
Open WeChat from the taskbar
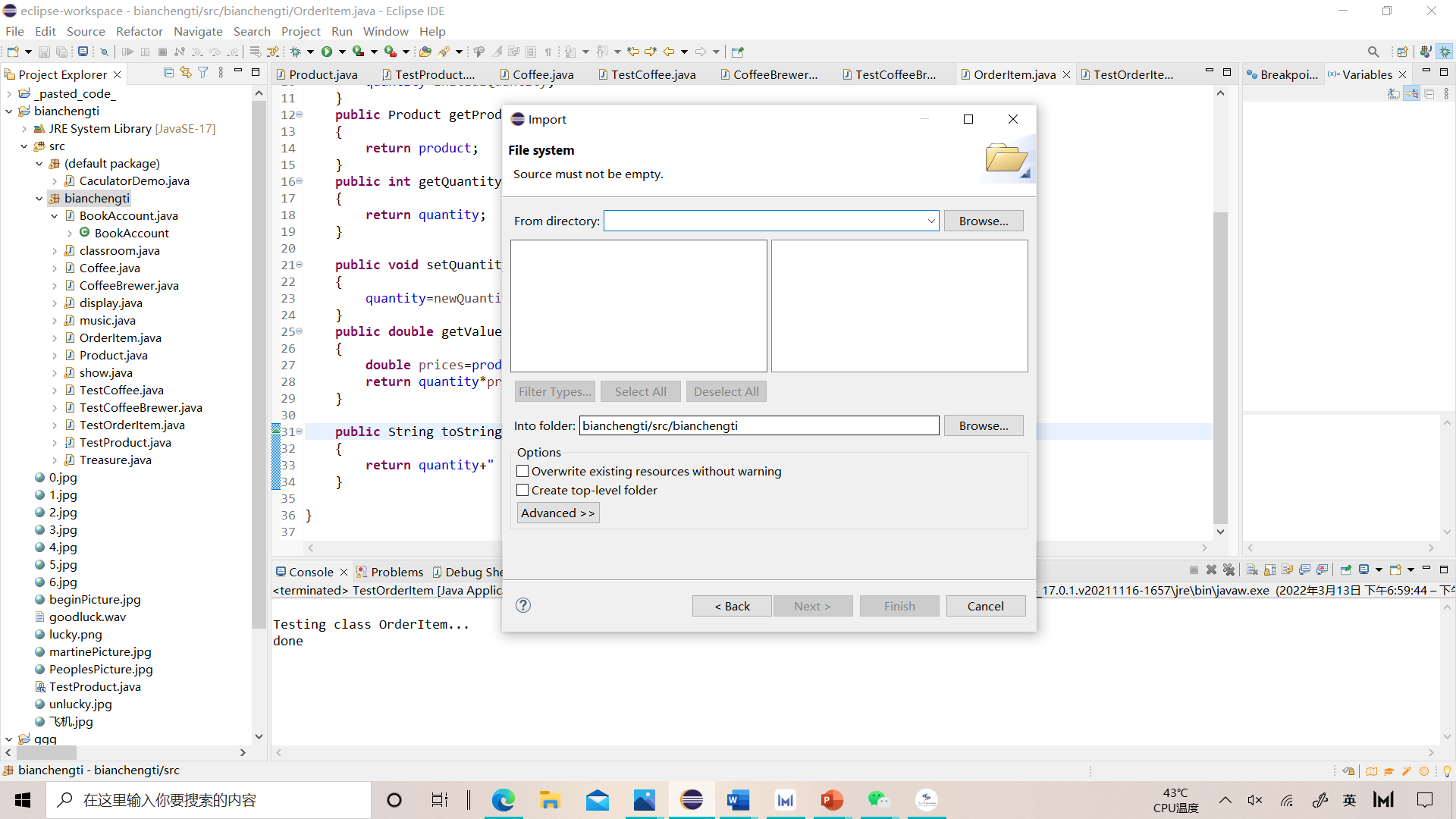(878, 799)
